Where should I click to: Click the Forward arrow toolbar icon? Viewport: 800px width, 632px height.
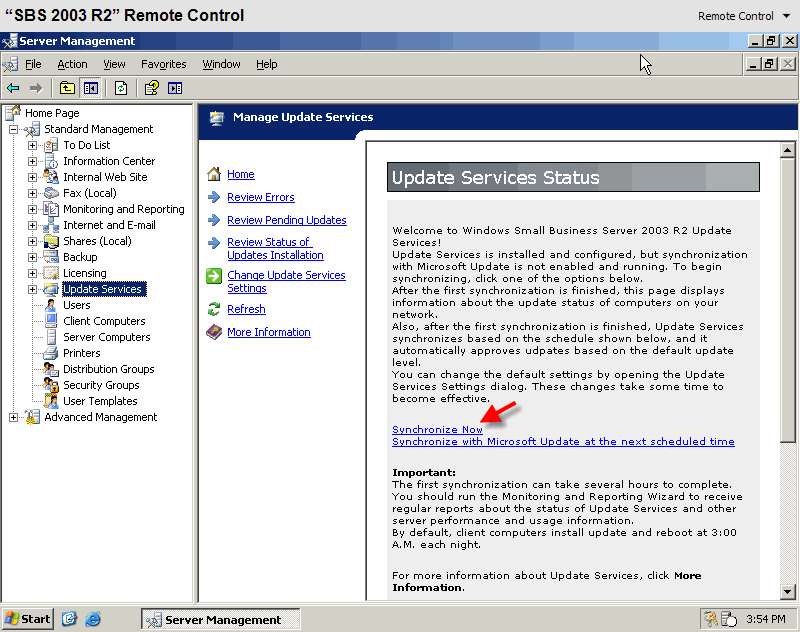click(x=36, y=88)
